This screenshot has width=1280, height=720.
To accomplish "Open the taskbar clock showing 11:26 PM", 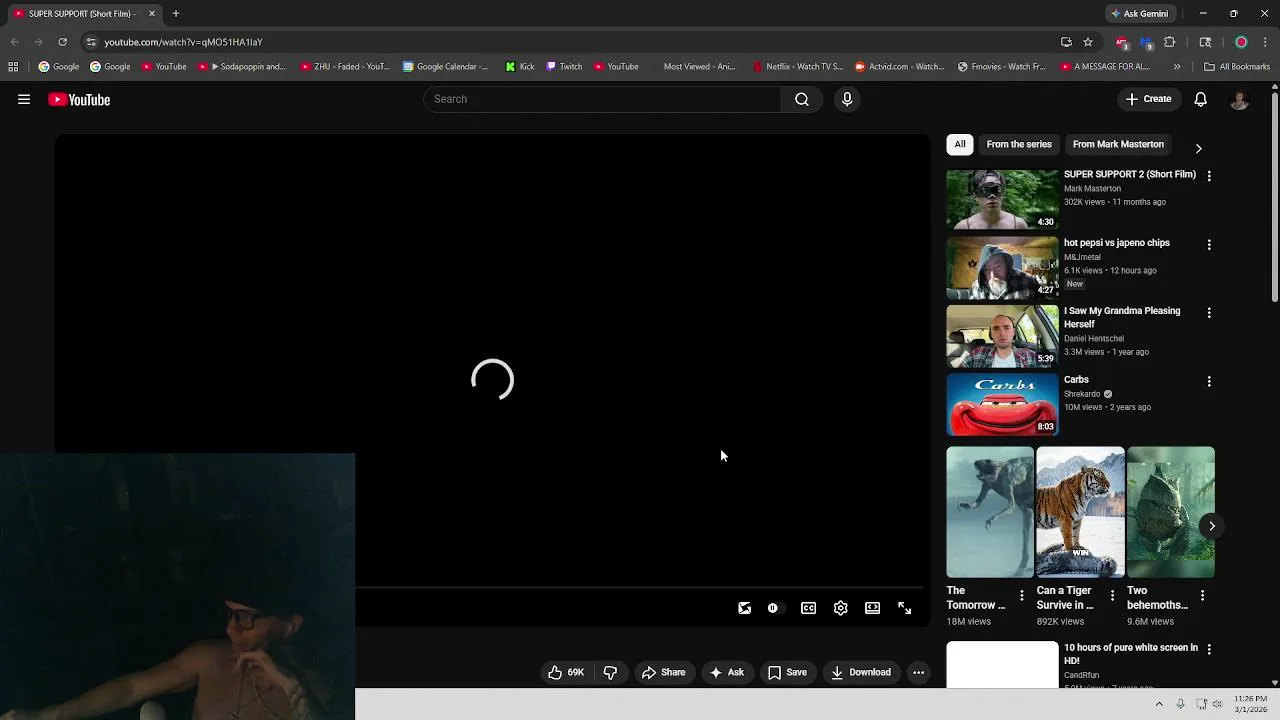I will click(1250, 704).
